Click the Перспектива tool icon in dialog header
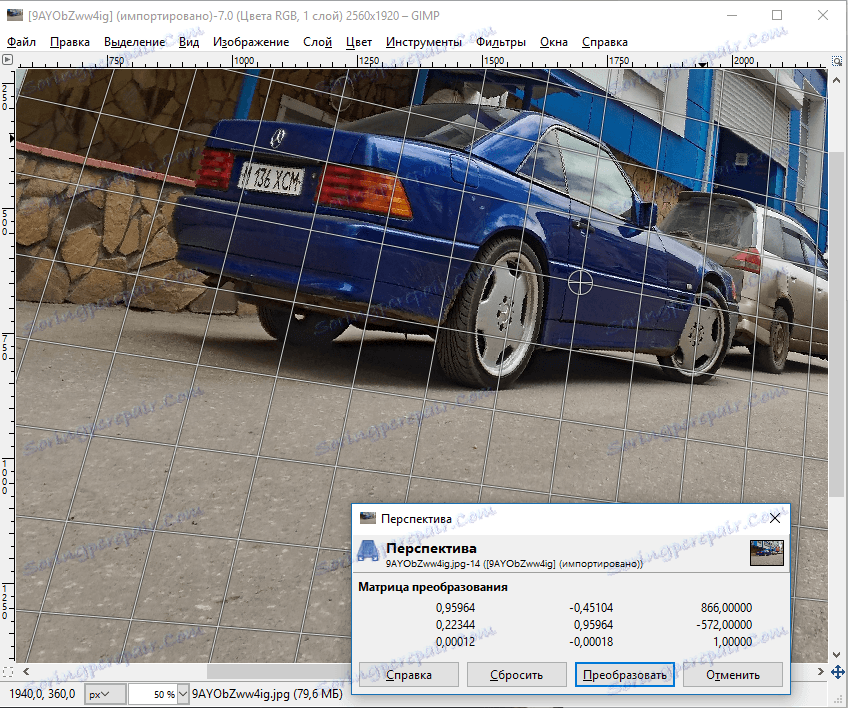The width and height of the screenshot is (848, 708). click(x=368, y=551)
